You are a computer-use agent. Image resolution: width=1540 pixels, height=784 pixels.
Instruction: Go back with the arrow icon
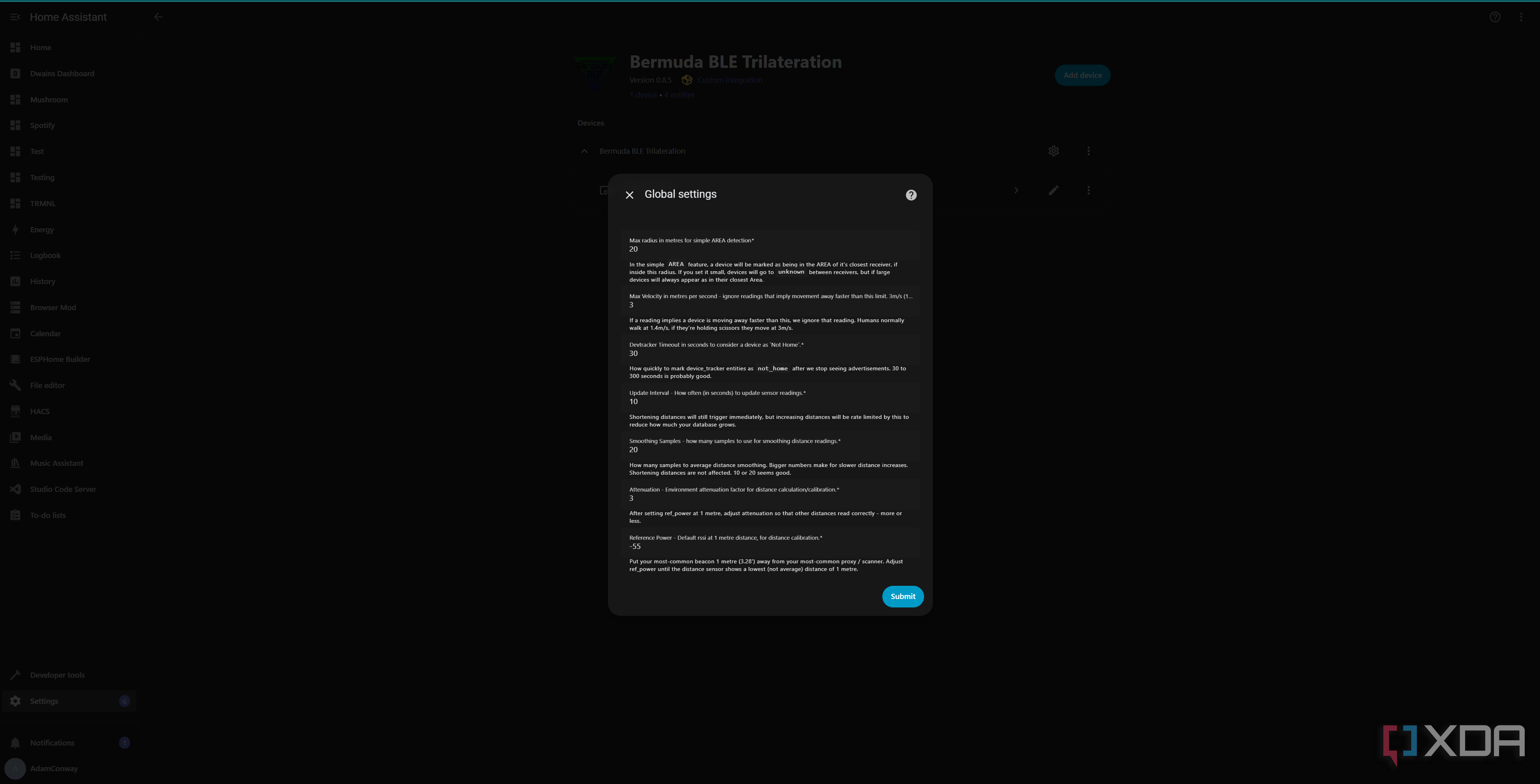(x=158, y=17)
